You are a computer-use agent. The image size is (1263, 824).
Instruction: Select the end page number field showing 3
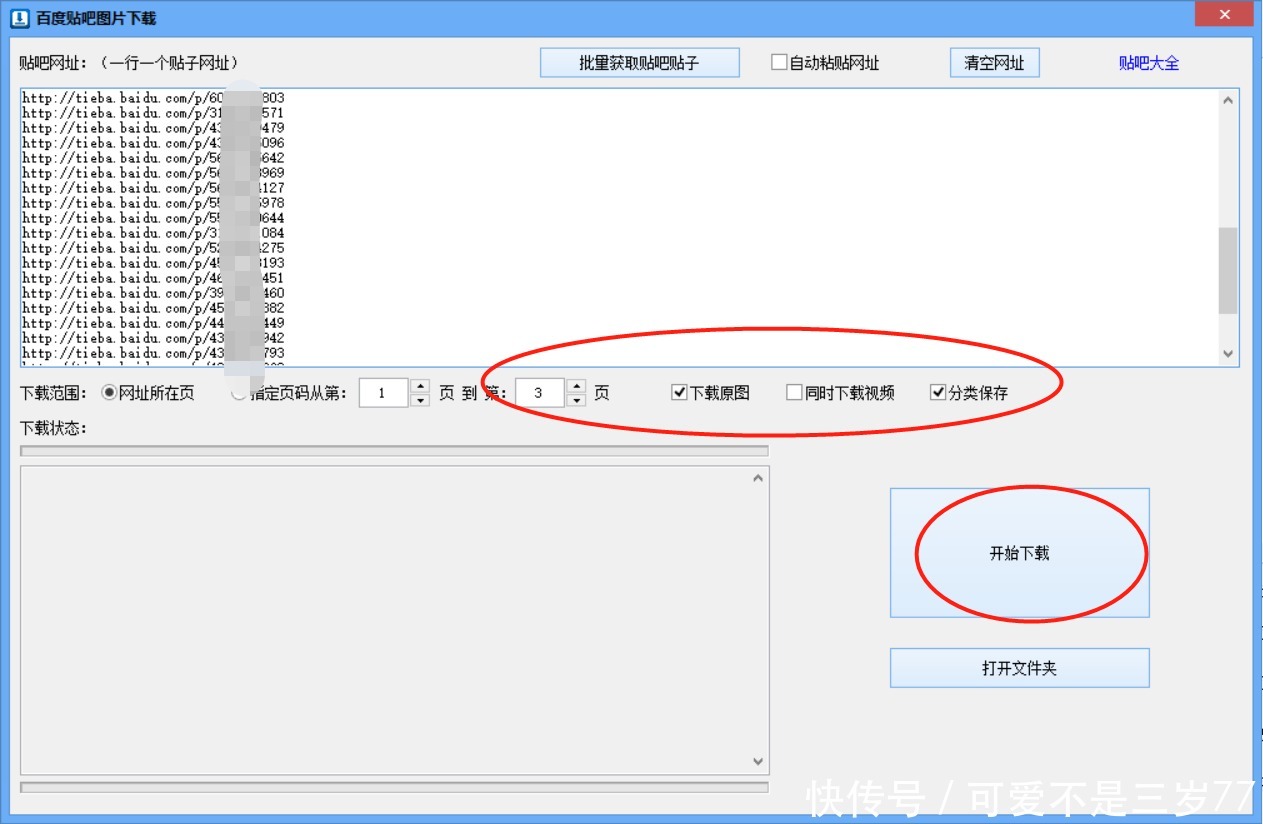click(538, 392)
